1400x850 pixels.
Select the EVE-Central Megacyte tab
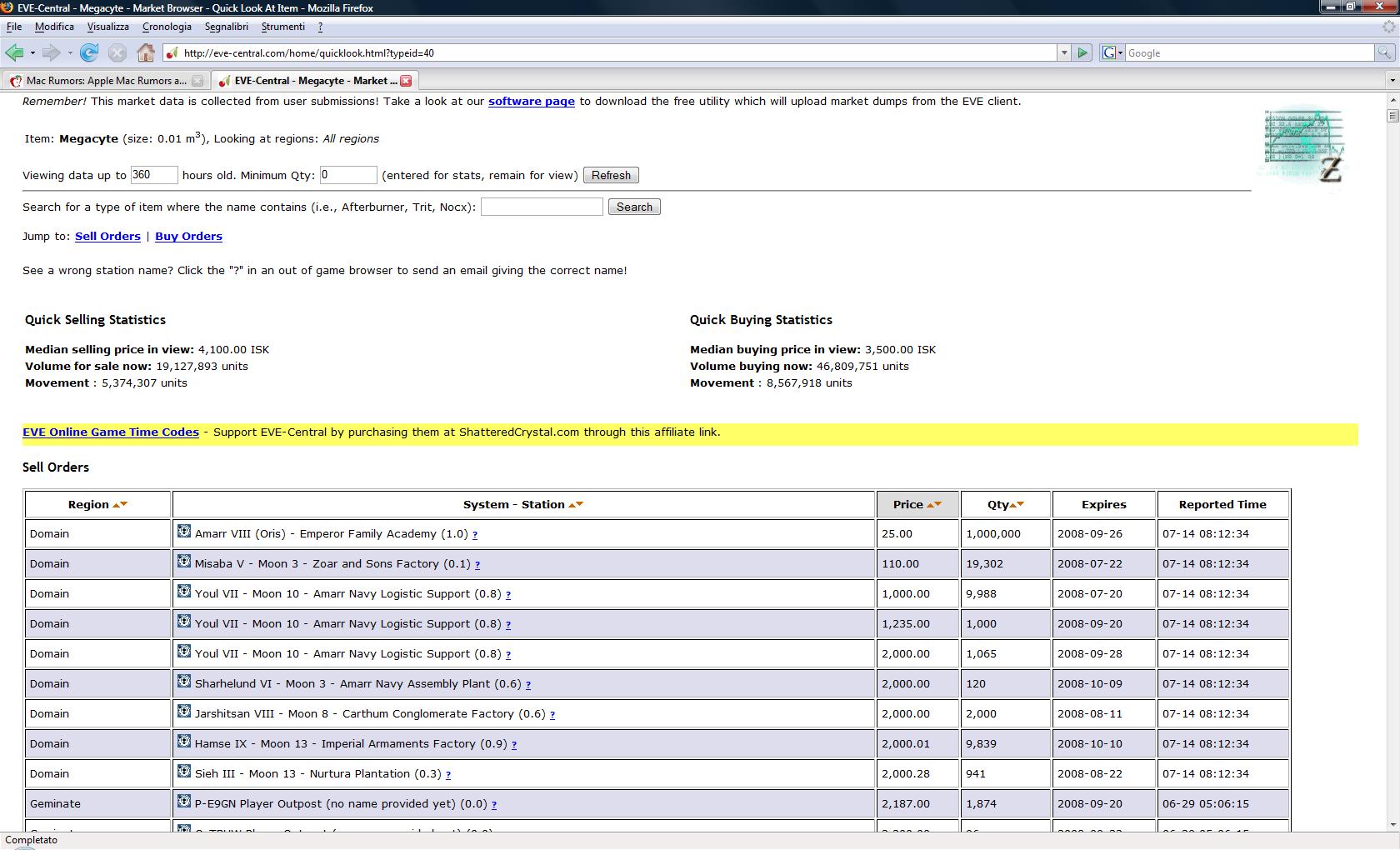click(313, 81)
